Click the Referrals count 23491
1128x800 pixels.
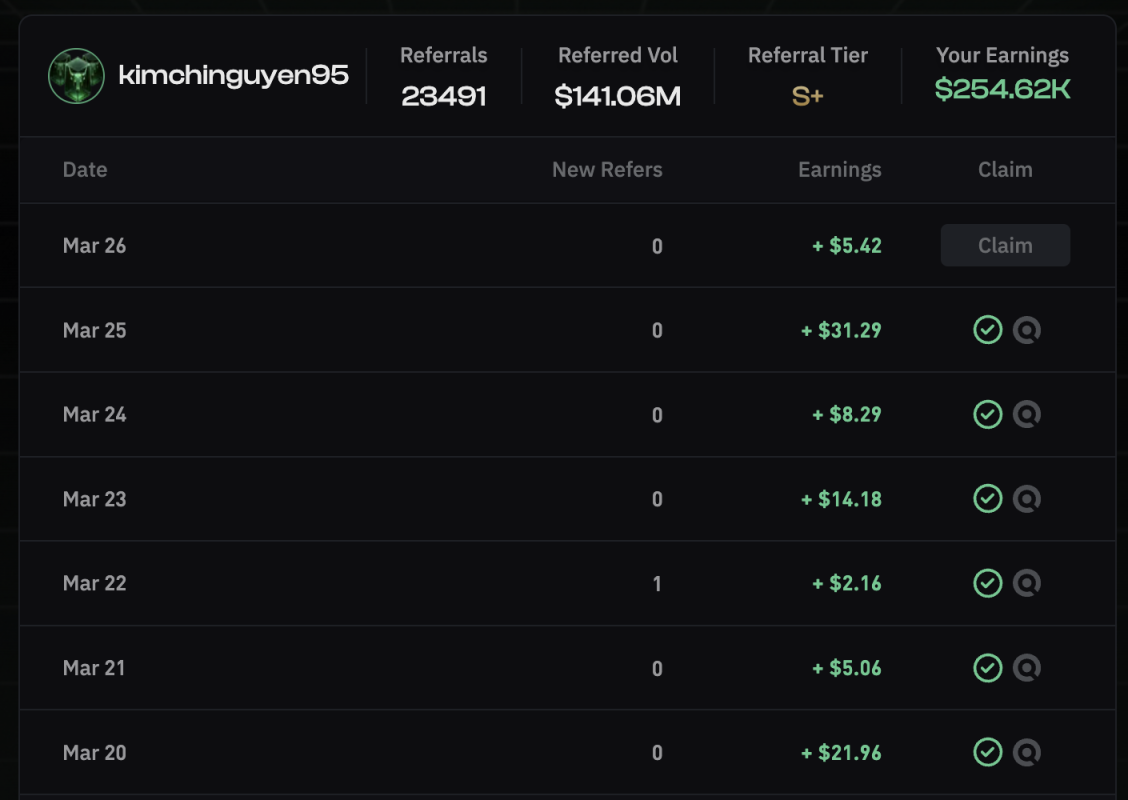click(444, 96)
